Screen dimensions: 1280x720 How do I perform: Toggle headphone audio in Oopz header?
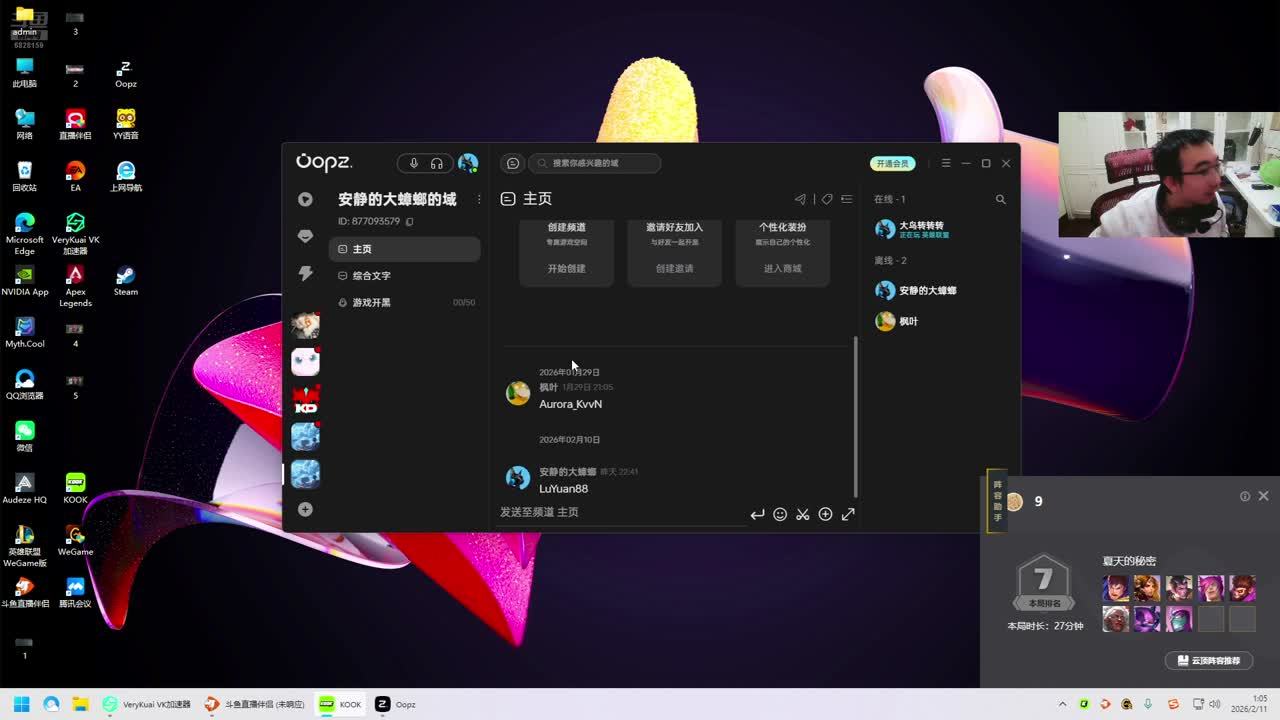click(x=437, y=163)
